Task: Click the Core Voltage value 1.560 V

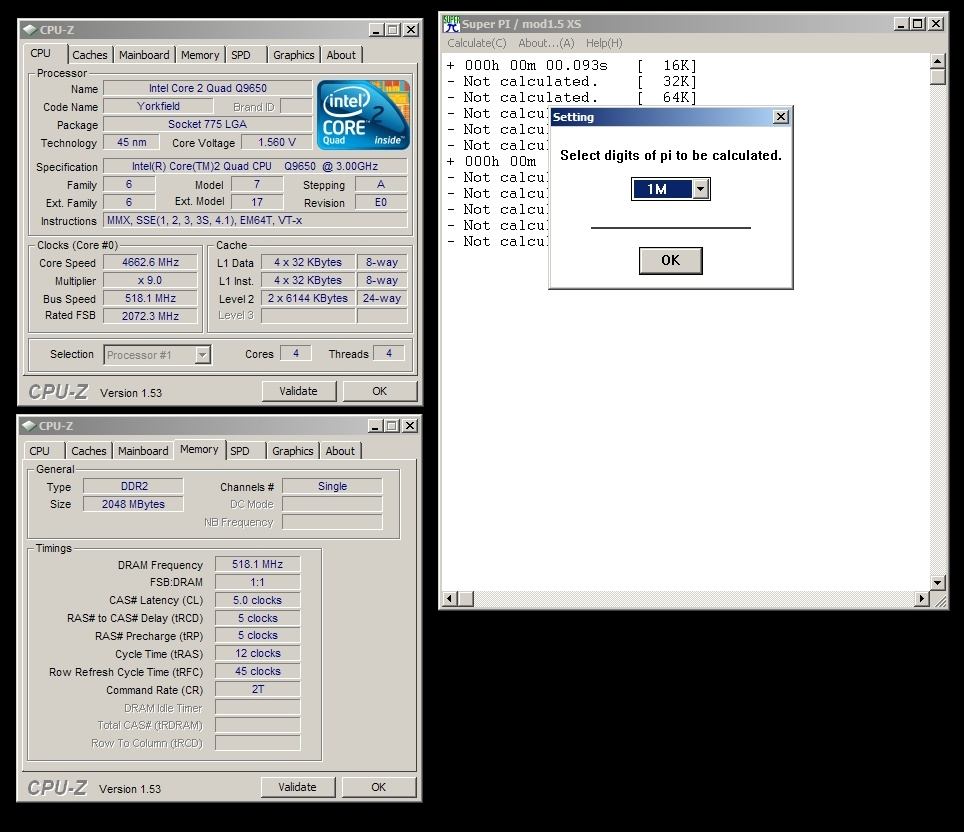Action: pyautogui.click(x=277, y=143)
